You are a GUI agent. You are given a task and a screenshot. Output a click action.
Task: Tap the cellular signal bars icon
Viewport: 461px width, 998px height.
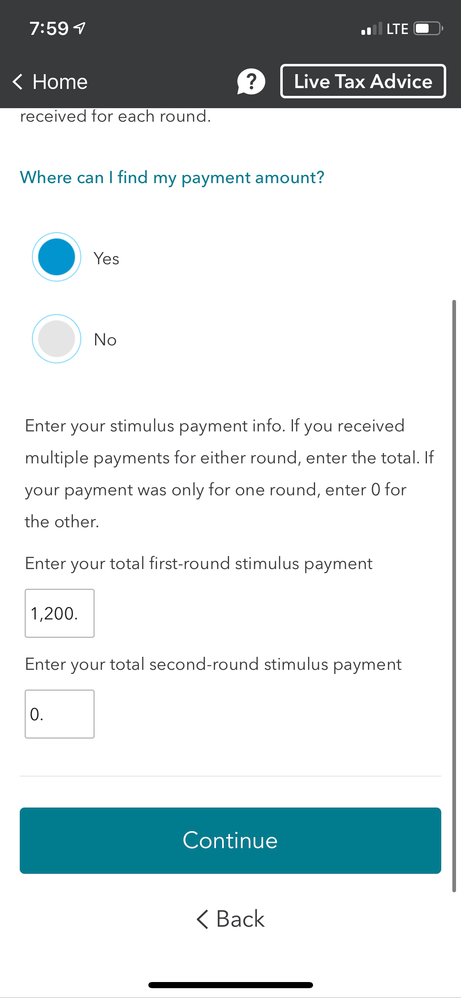[371, 29]
